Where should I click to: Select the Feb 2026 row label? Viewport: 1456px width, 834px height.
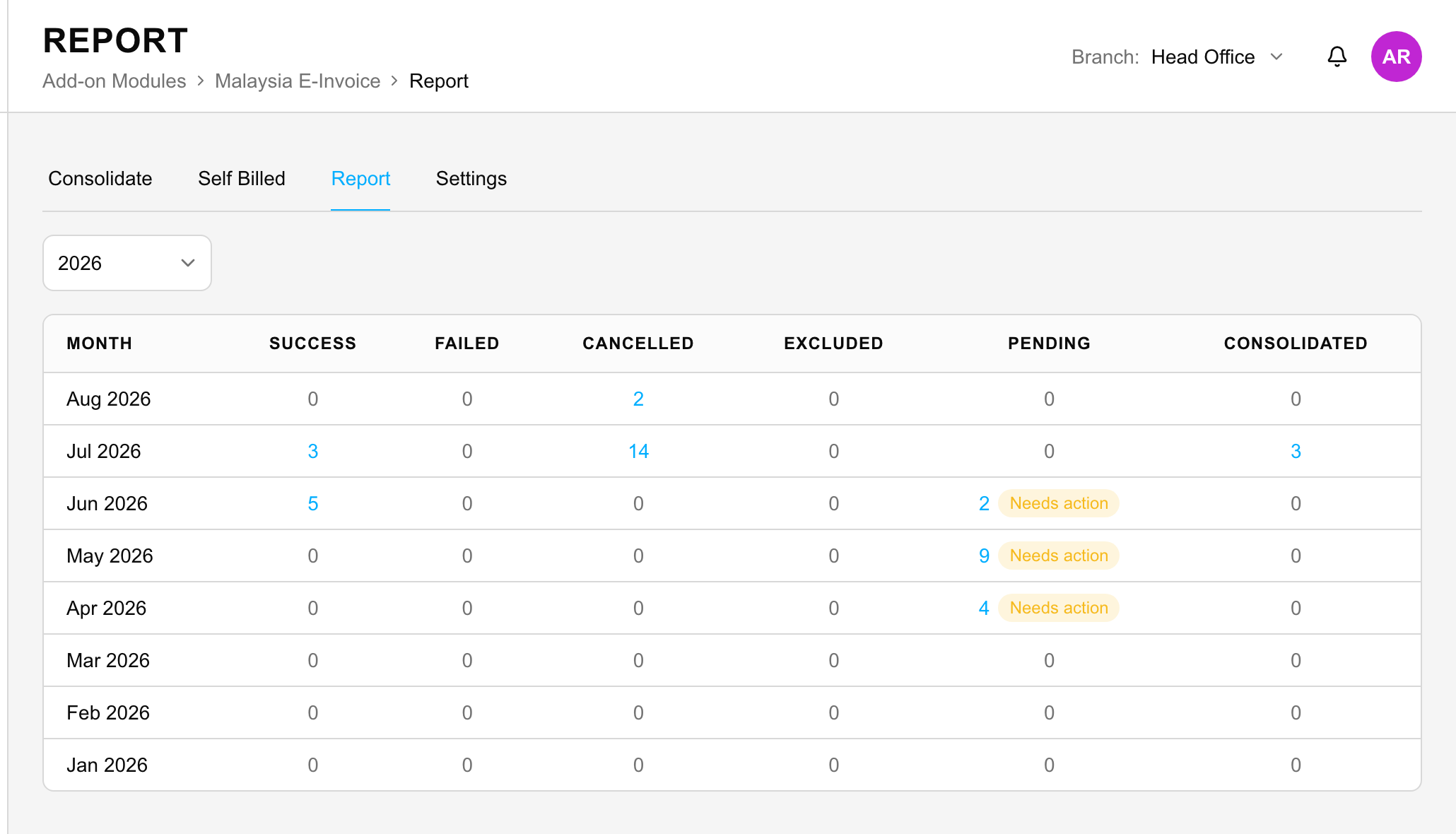108,712
